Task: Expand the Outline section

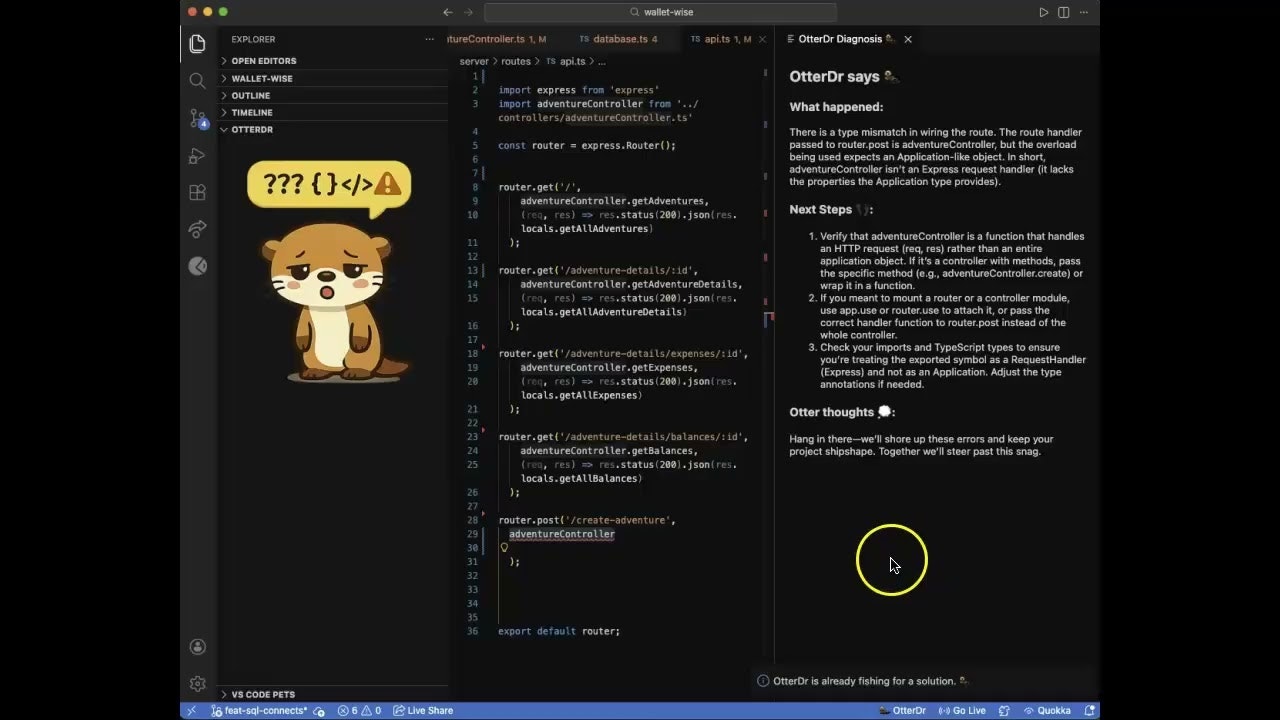Action: (334, 95)
